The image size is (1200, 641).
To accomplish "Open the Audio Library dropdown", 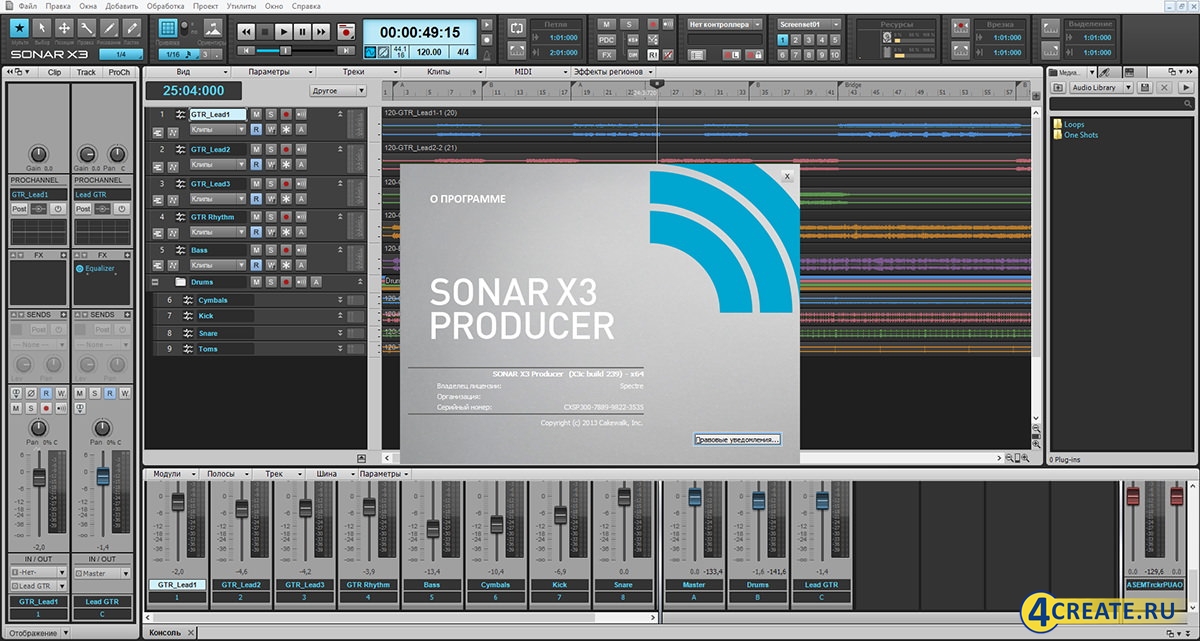I will pos(1100,88).
